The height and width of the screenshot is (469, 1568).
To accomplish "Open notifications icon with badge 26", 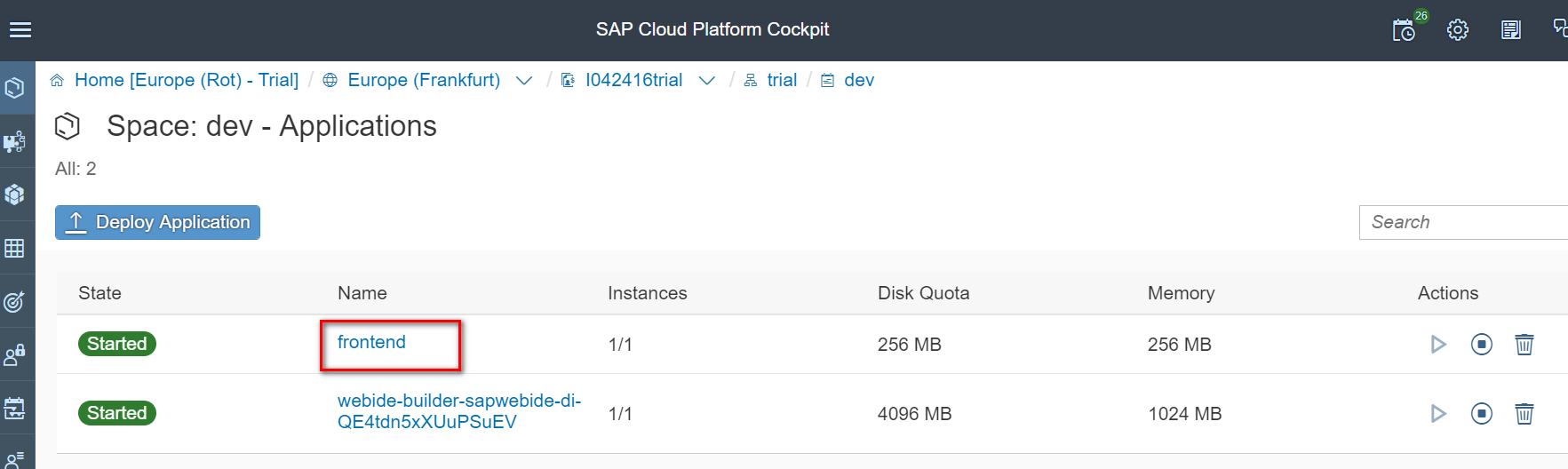I will 1404,30.
